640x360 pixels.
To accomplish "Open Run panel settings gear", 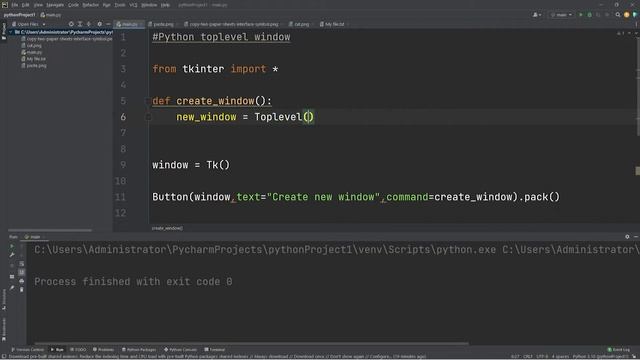I will click(x=627, y=237).
